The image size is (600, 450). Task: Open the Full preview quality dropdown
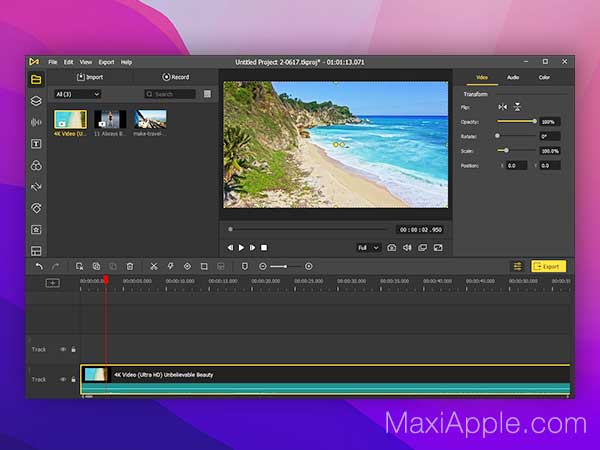click(x=368, y=248)
